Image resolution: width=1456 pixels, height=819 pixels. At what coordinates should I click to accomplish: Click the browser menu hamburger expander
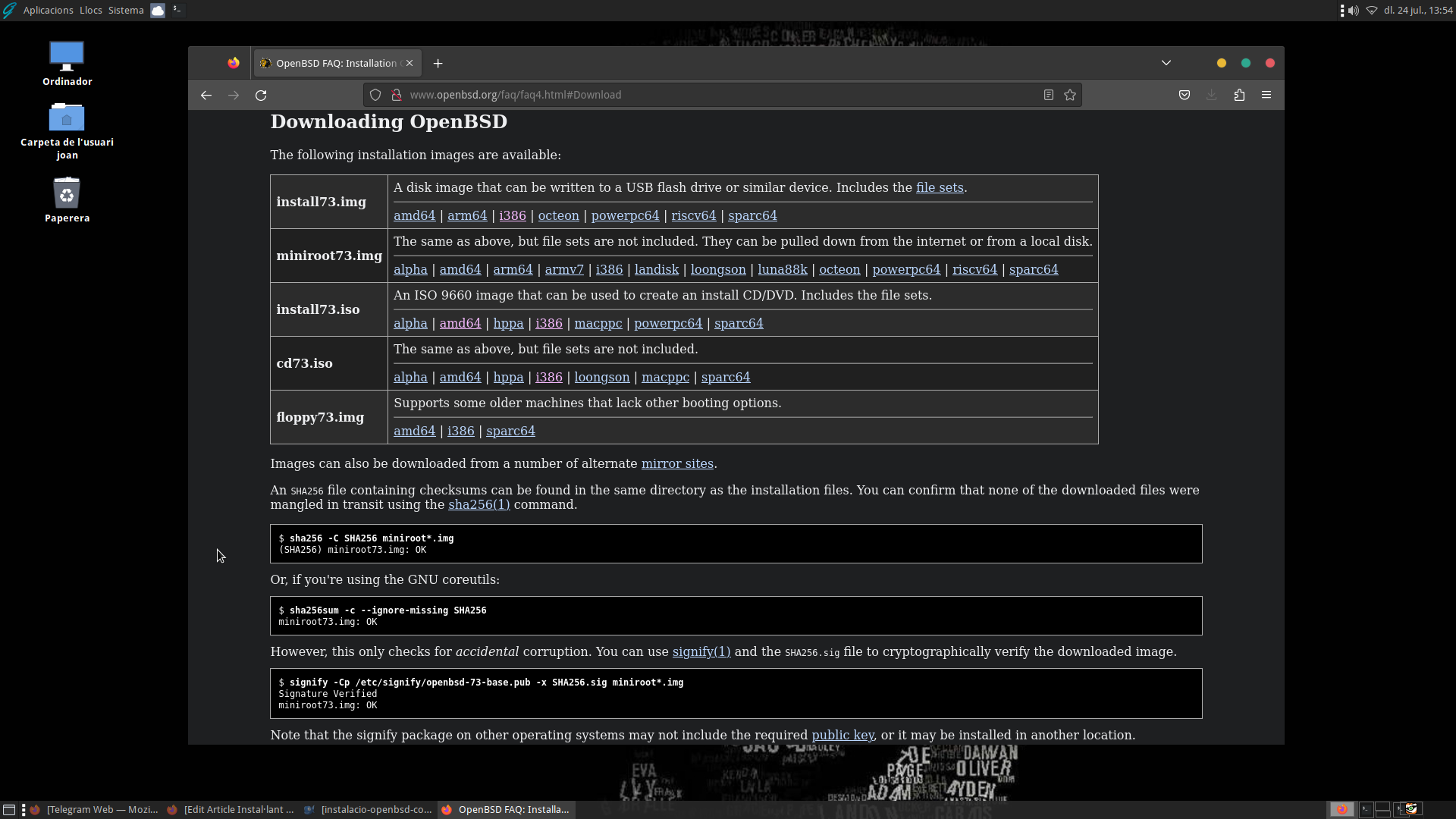coord(1266,94)
